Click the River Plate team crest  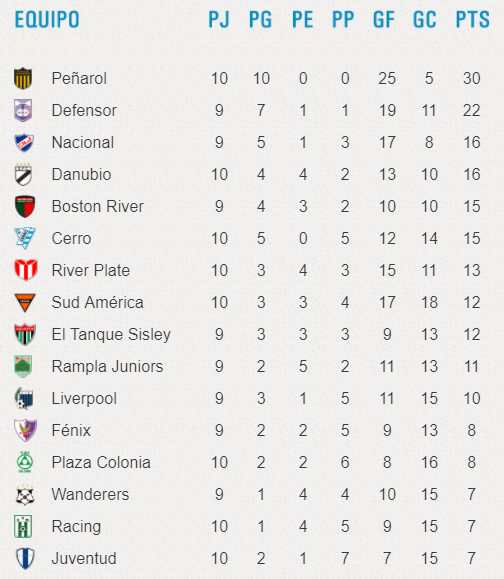(26, 270)
